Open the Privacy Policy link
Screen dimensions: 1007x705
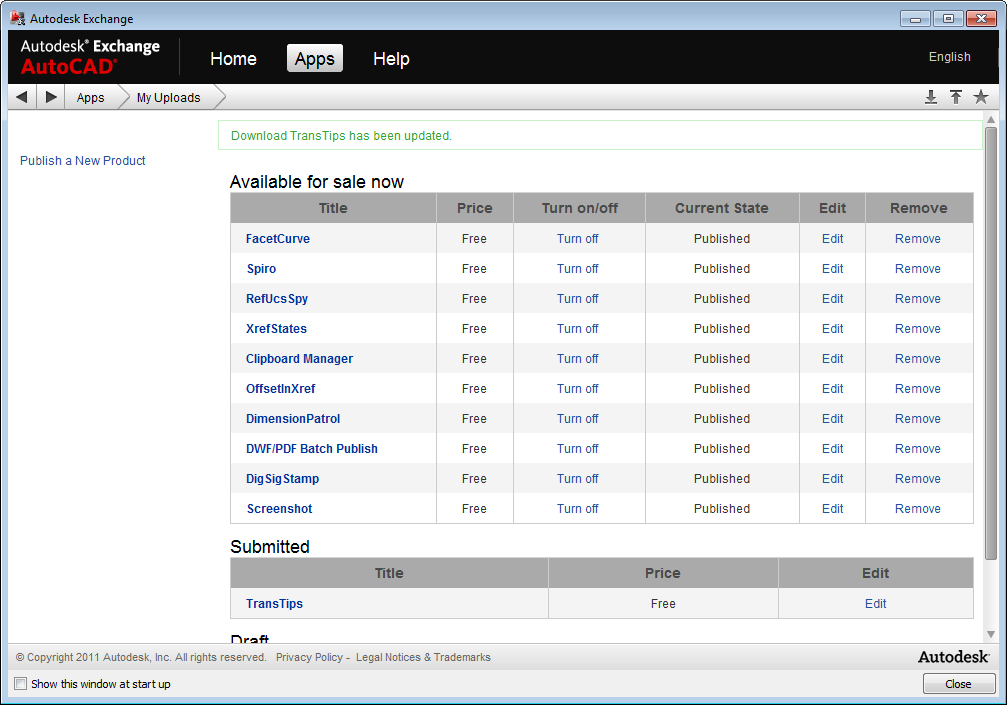point(309,658)
